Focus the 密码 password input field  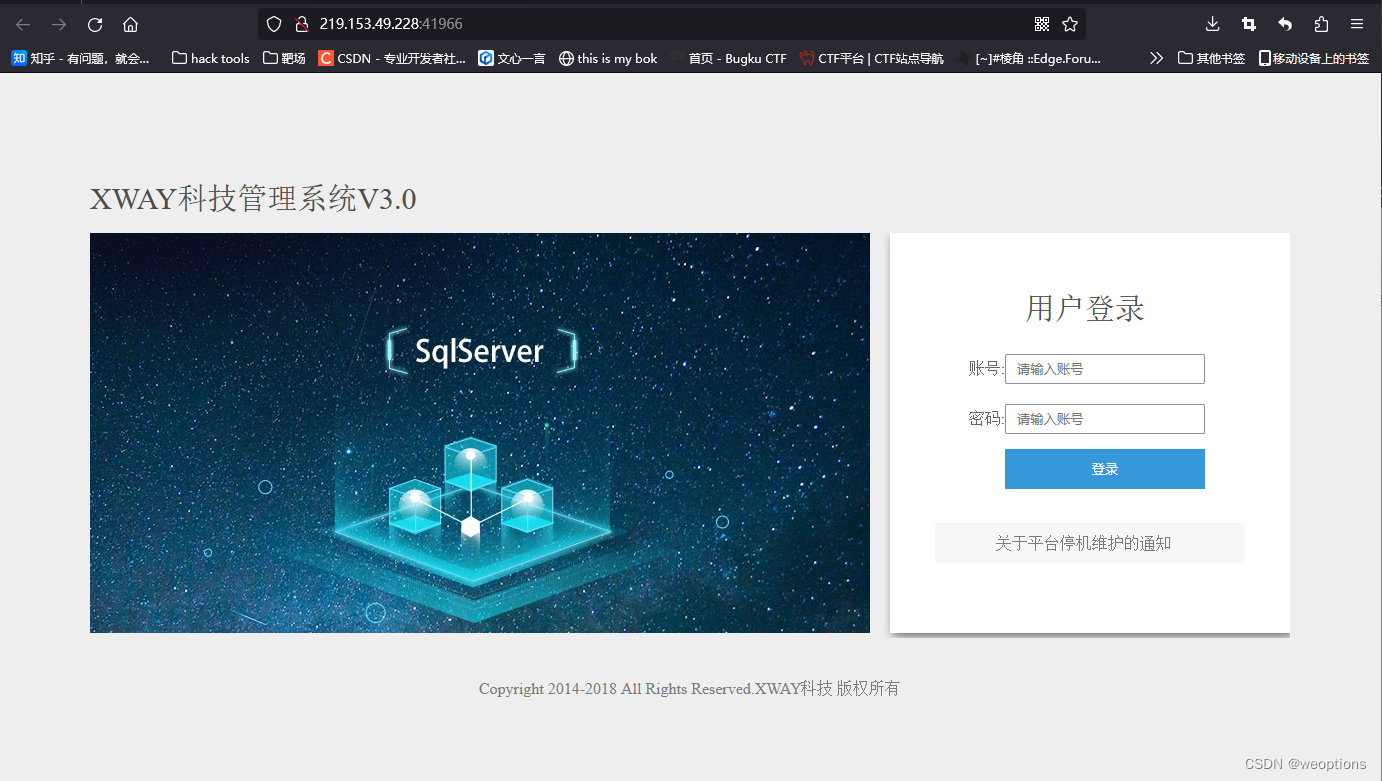pyautogui.click(x=1105, y=419)
